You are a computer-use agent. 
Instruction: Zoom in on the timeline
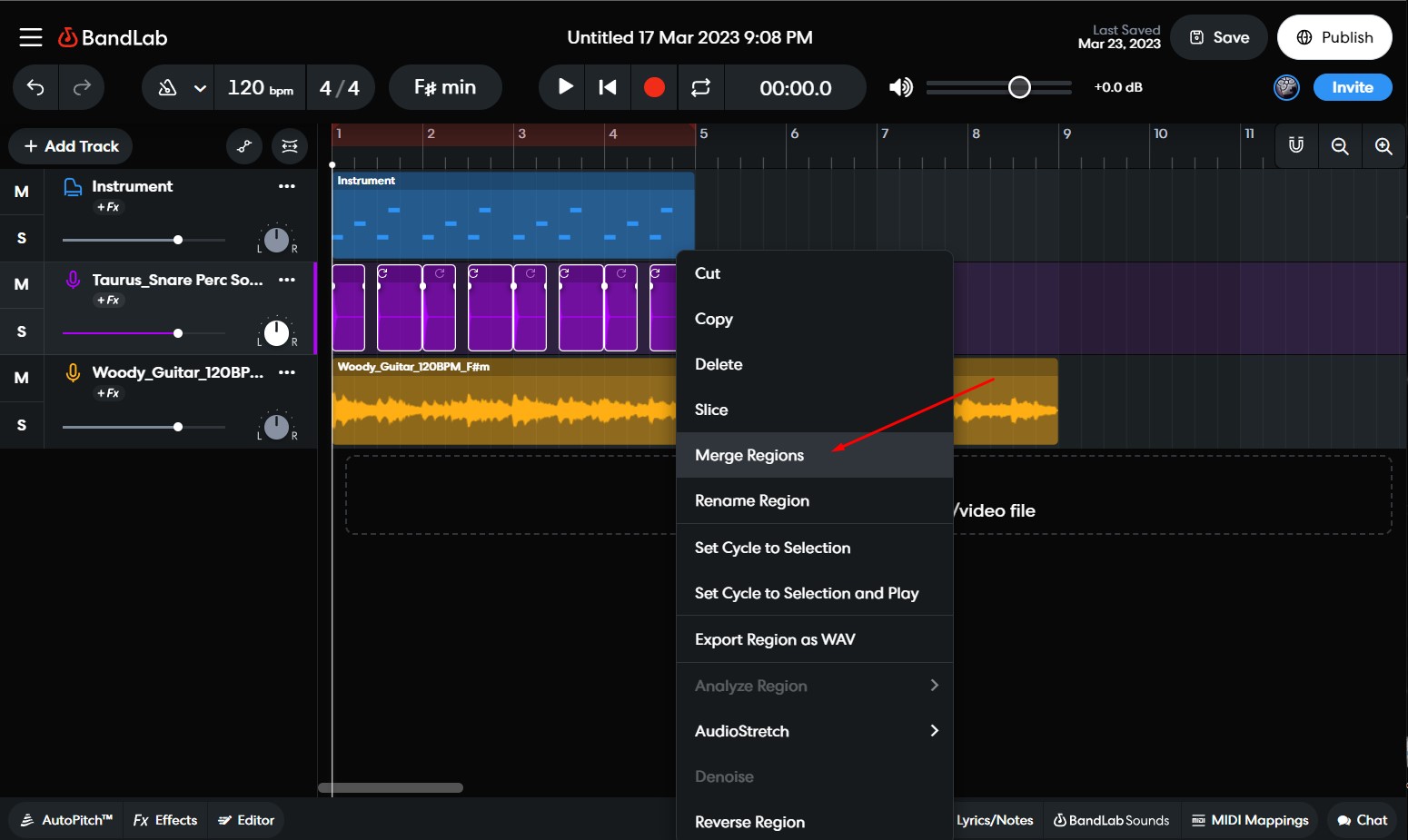[1383, 145]
